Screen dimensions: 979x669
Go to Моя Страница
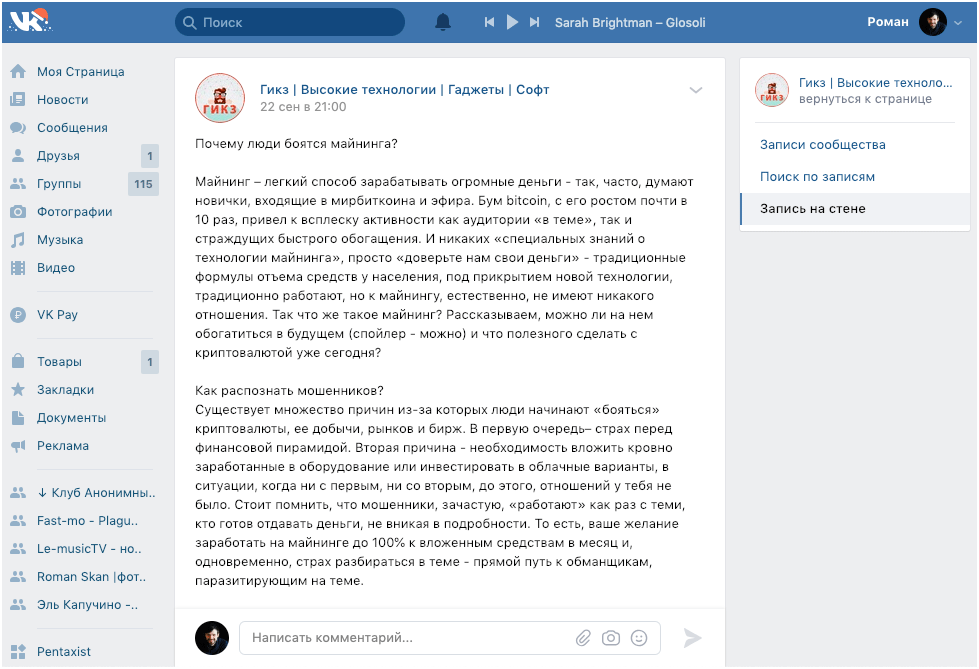81,72
